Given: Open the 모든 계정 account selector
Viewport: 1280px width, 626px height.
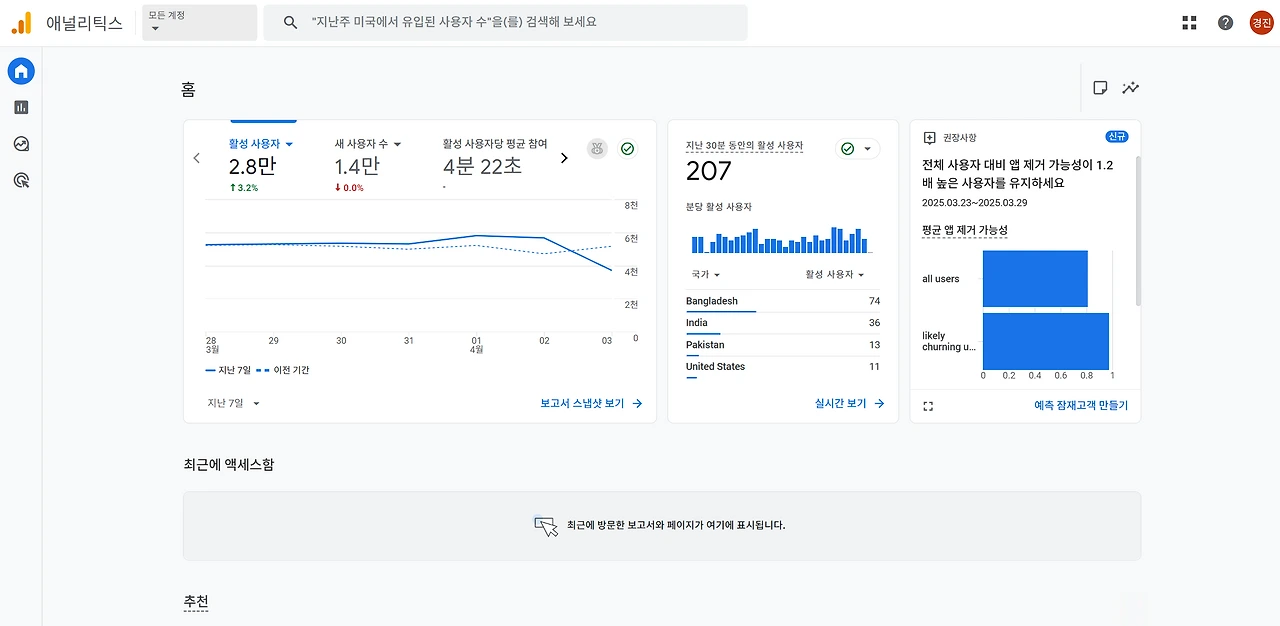Looking at the screenshot, I should 200,22.
